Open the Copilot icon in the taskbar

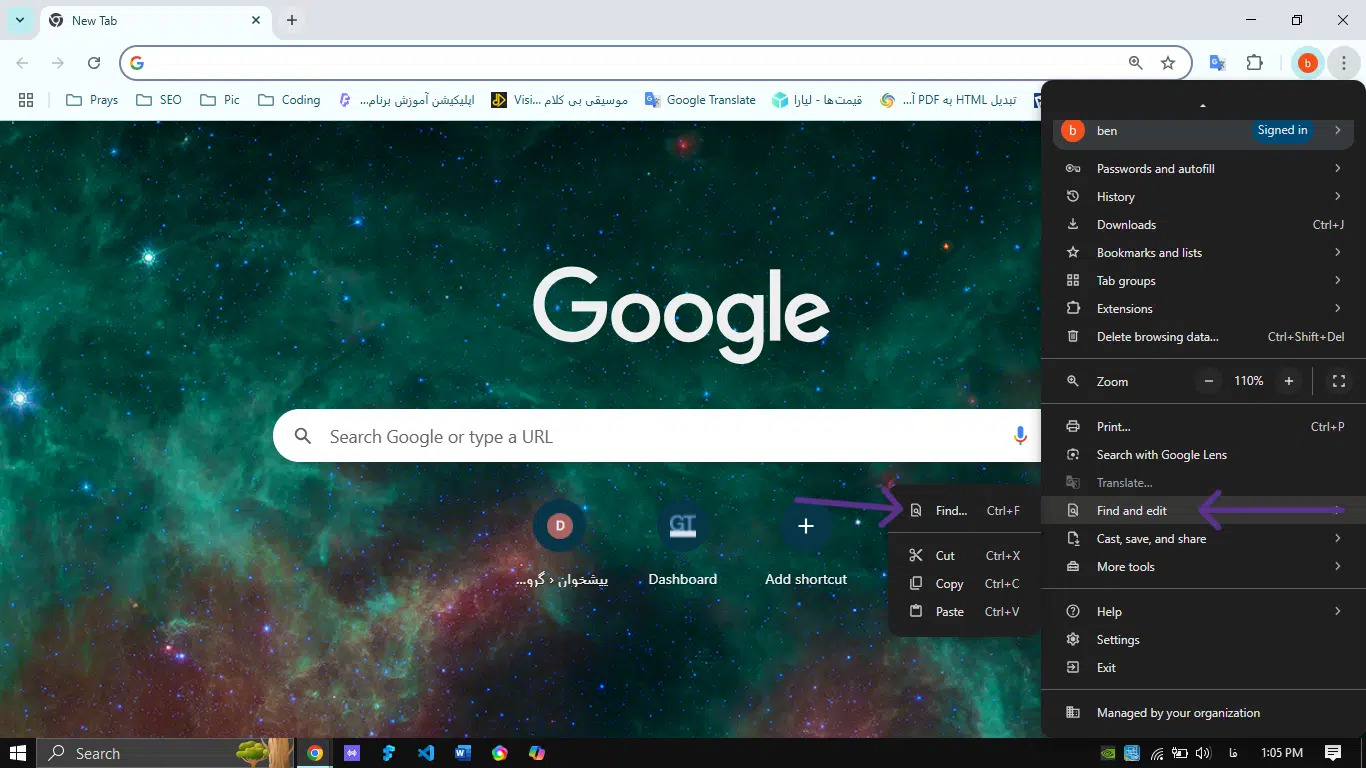[537, 753]
